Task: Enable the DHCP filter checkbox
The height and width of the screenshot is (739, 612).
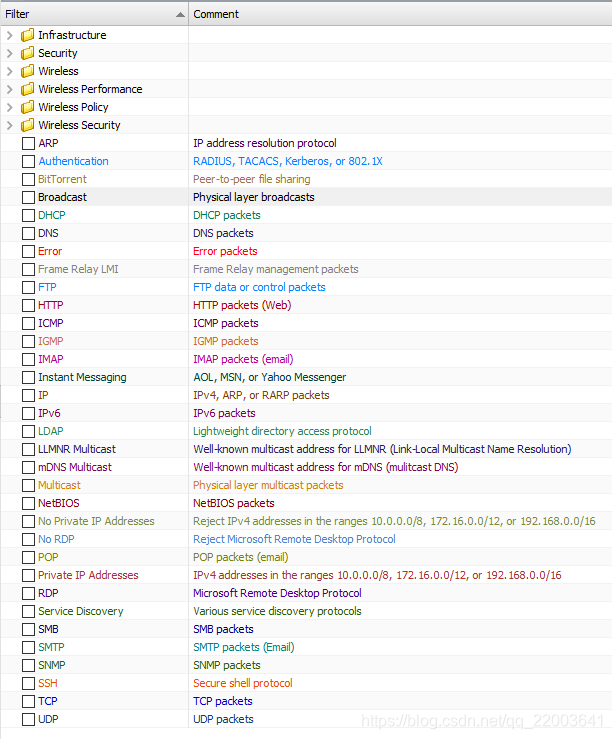Action: tap(28, 215)
